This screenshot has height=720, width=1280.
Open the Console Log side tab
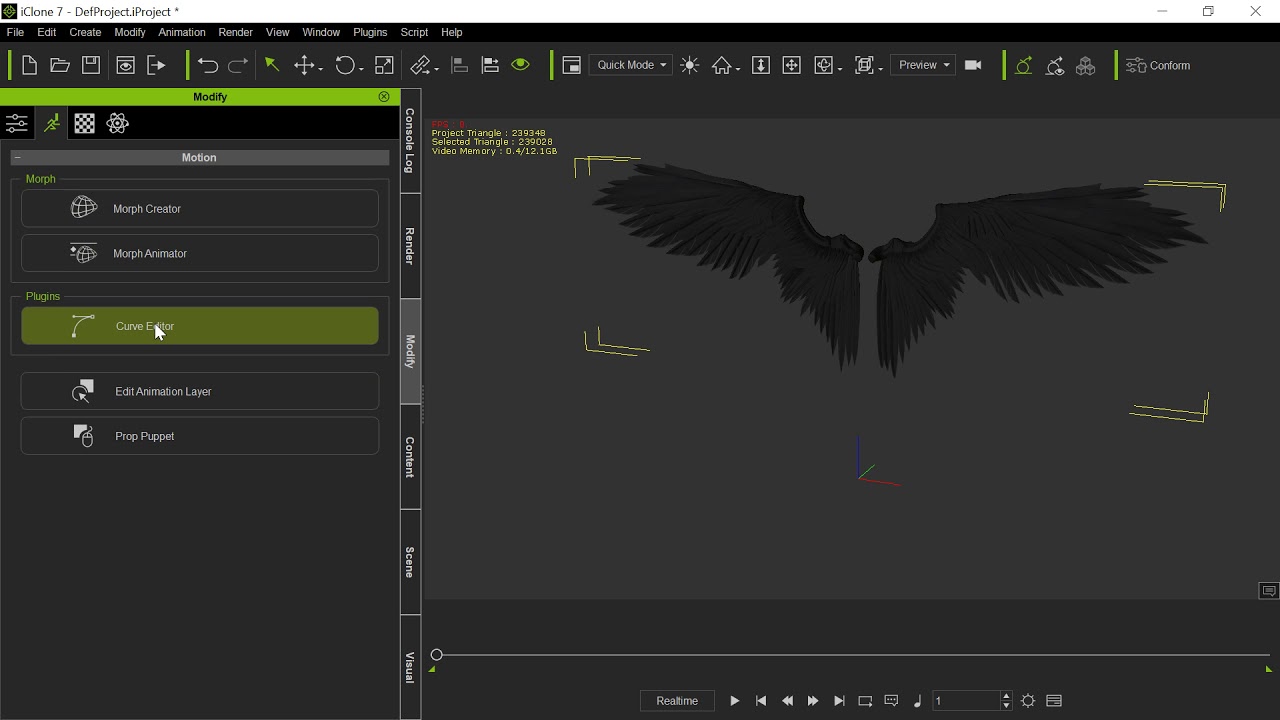coord(410,141)
